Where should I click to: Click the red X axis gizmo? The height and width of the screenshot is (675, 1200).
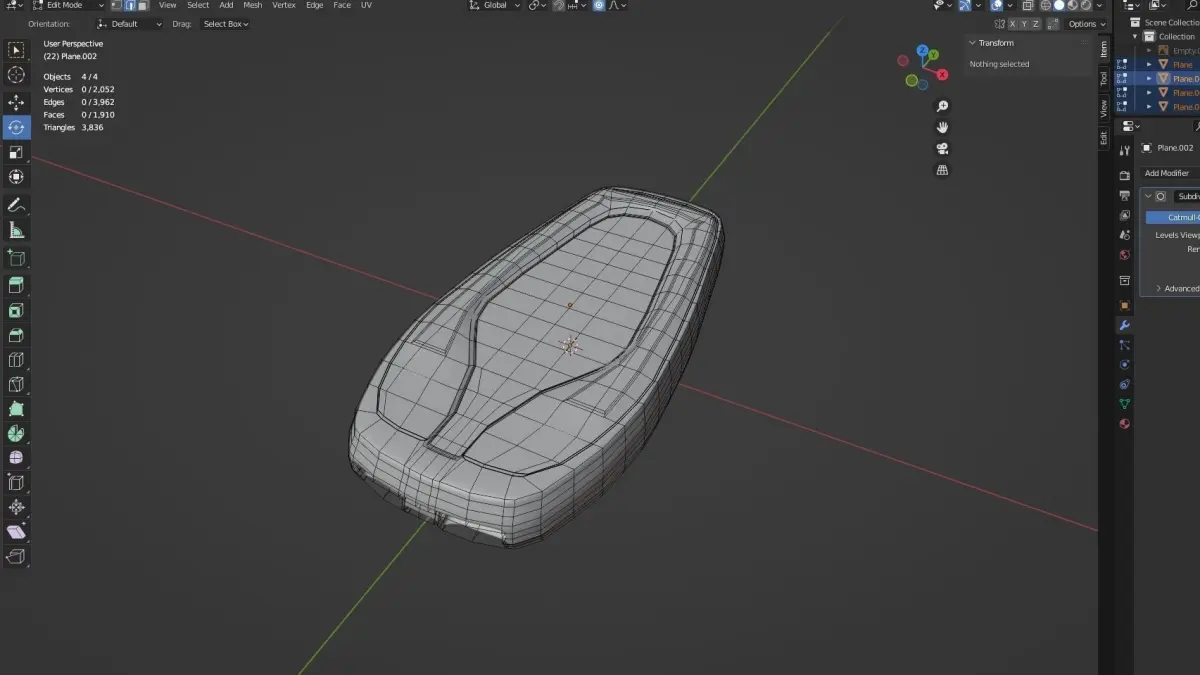[942, 73]
